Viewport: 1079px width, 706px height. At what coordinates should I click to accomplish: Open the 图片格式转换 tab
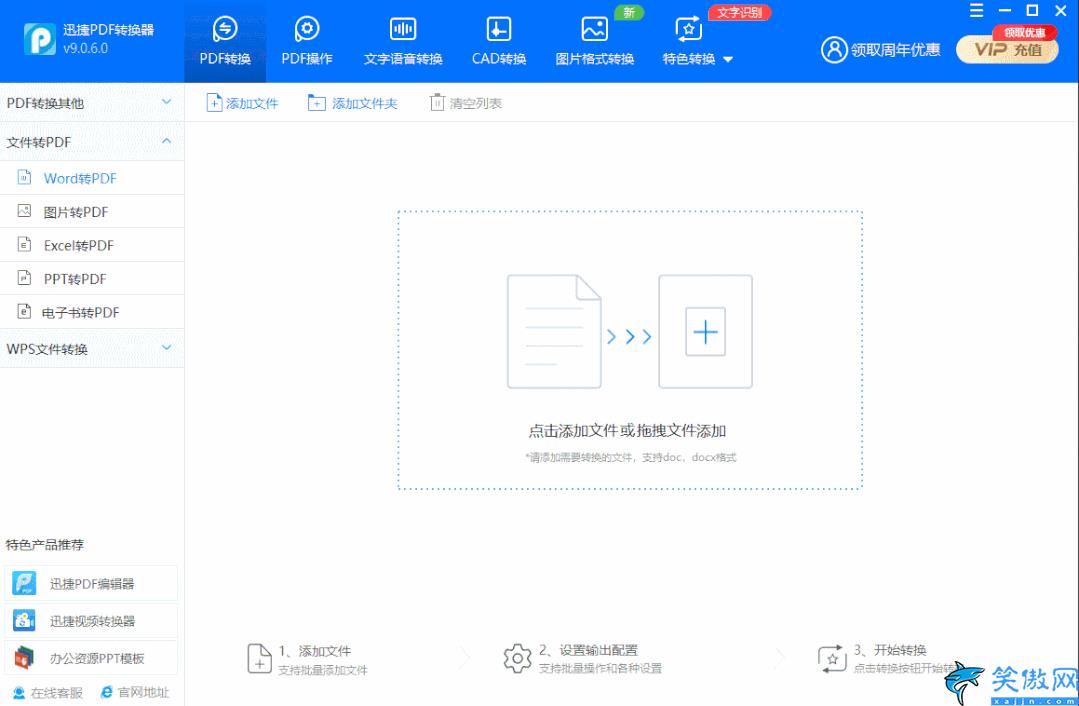point(595,41)
